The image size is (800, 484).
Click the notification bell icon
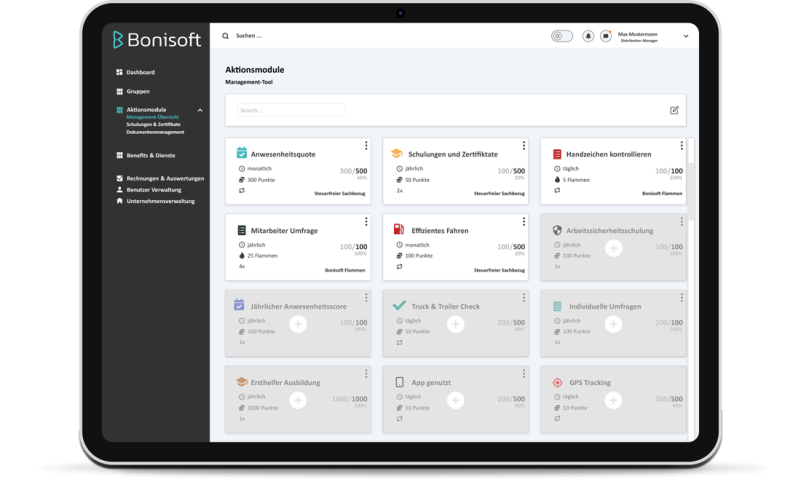pos(588,36)
